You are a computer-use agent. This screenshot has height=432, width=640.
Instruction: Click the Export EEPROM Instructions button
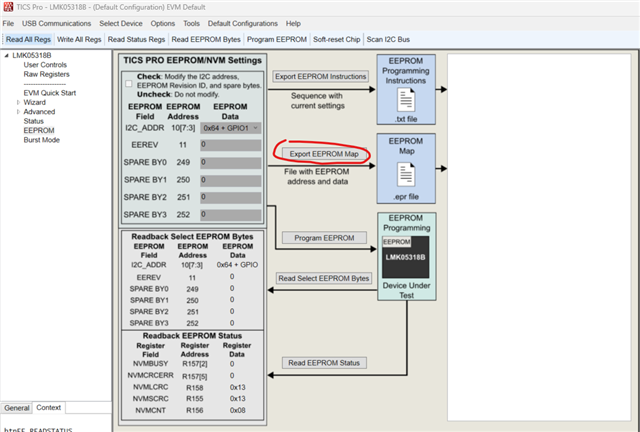click(x=320, y=76)
